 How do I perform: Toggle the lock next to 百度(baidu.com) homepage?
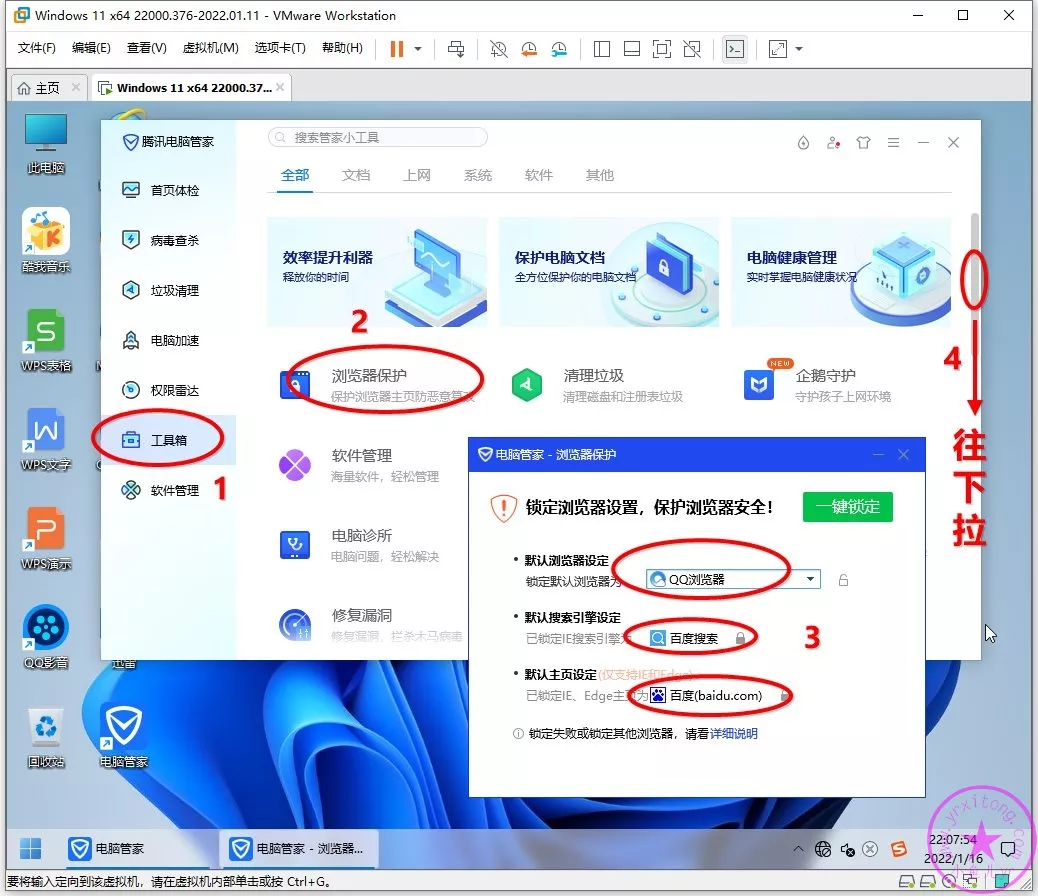pos(786,695)
